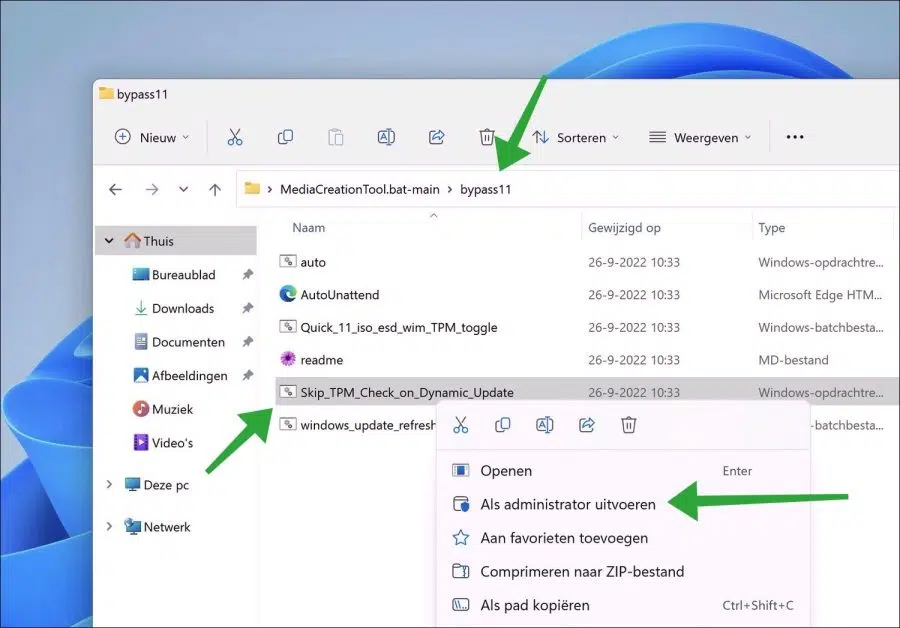Select Netwerk in the sidebar
Screen dimensions: 900x628
pyautogui.click(x=157, y=526)
